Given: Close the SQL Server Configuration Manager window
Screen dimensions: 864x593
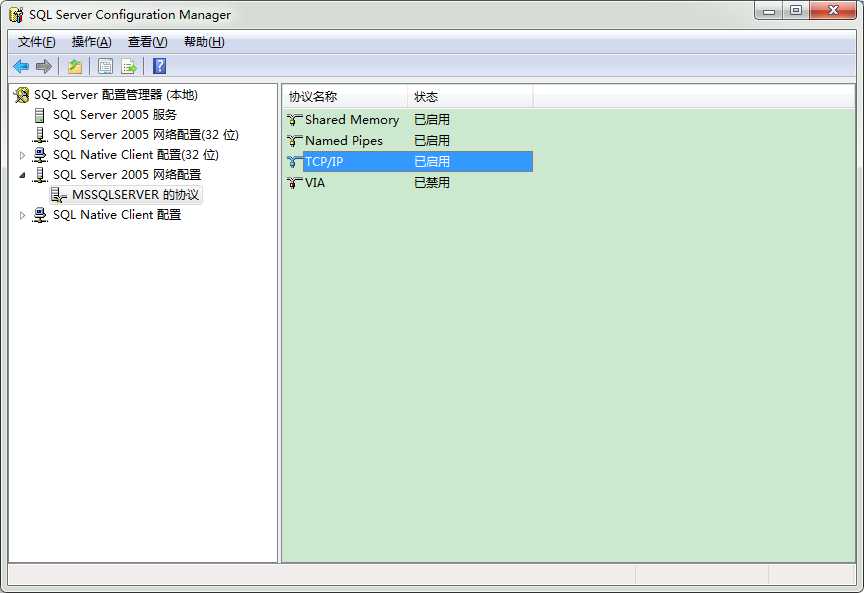Looking at the screenshot, I should point(833,10).
